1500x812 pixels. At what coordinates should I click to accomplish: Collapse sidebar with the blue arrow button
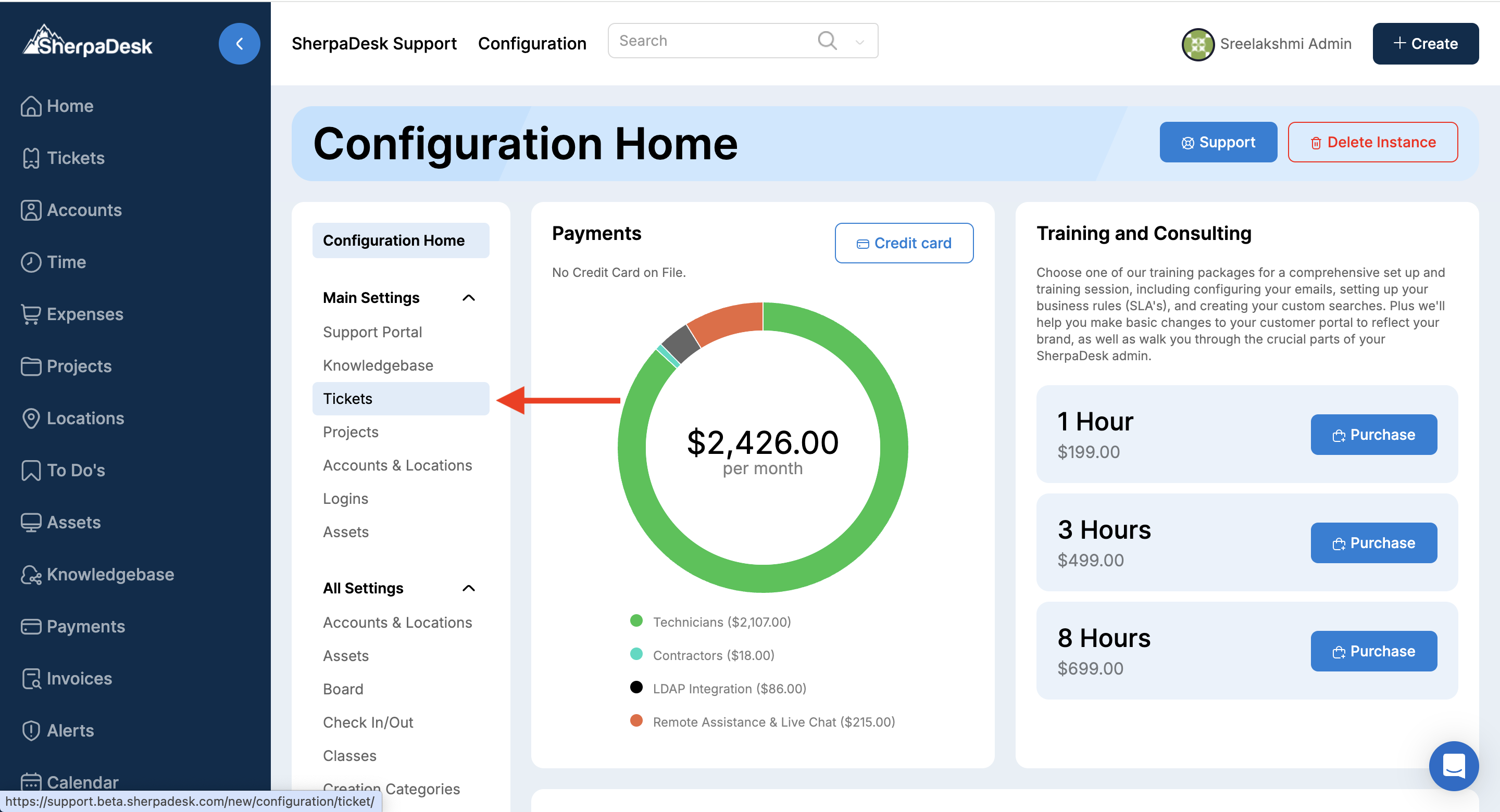239,44
